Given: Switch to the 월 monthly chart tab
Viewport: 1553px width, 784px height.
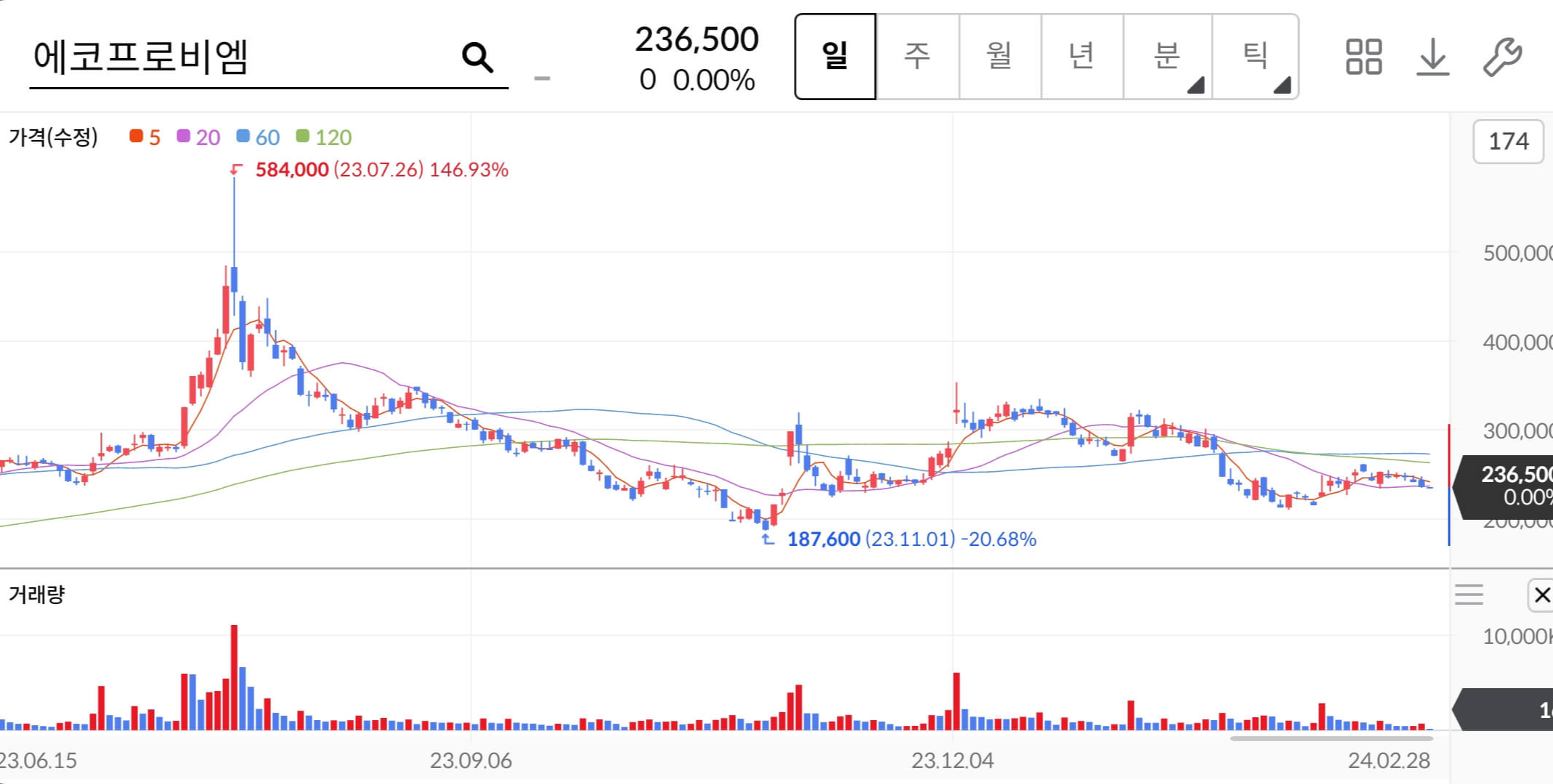Looking at the screenshot, I should [x=1000, y=58].
